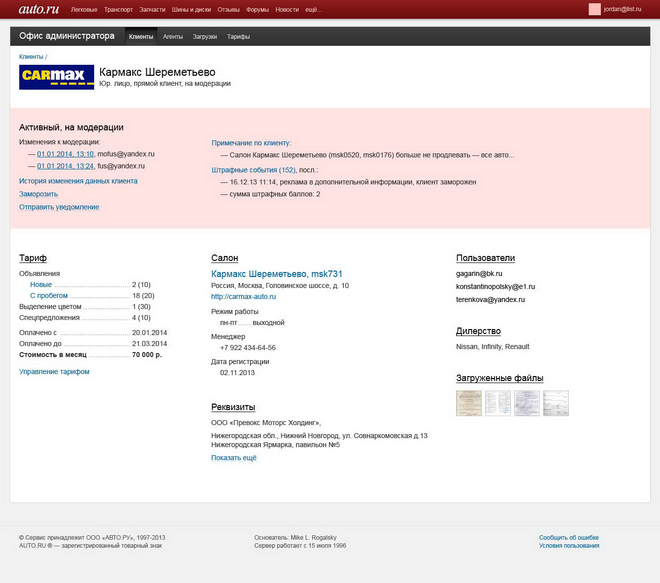The height and width of the screenshot is (583, 660).
Task: Go to Отзывы in the top navigation
Action: pyautogui.click(x=229, y=9)
